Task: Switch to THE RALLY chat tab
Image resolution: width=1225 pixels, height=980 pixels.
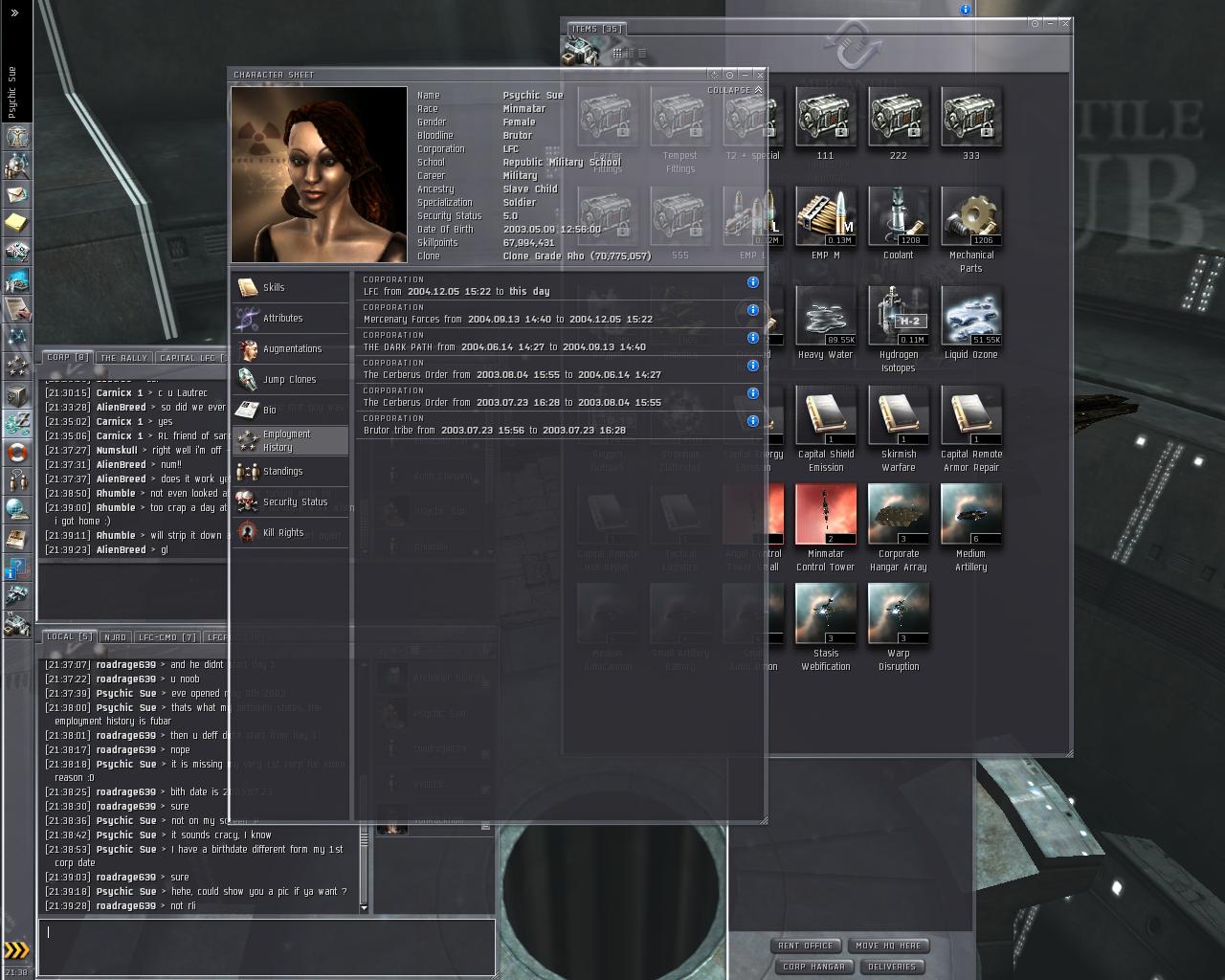Action: click(x=123, y=358)
